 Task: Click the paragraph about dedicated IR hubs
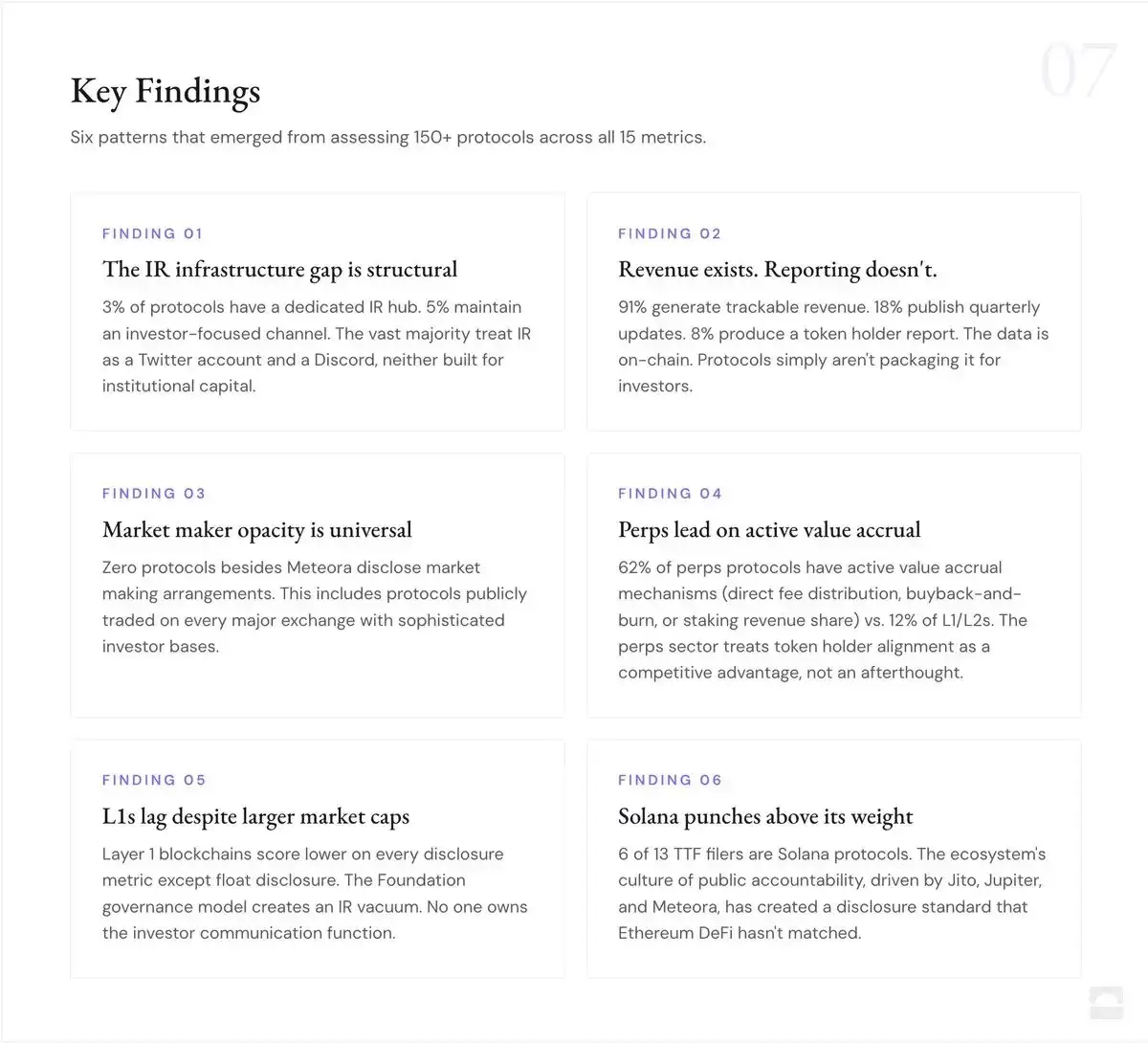tap(317, 346)
